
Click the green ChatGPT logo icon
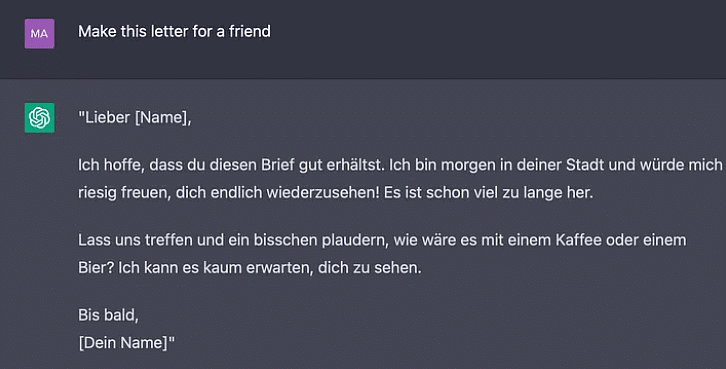pos(39,118)
